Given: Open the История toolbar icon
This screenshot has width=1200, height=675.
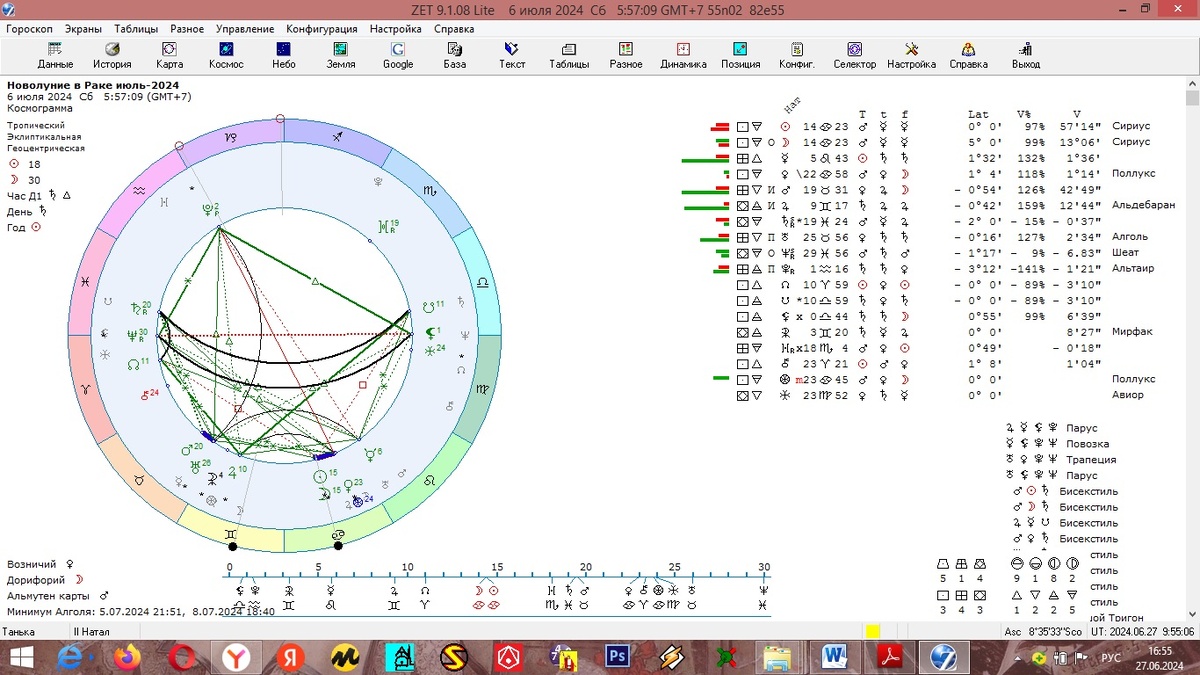Looking at the screenshot, I should pyautogui.click(x=112, y=55).
